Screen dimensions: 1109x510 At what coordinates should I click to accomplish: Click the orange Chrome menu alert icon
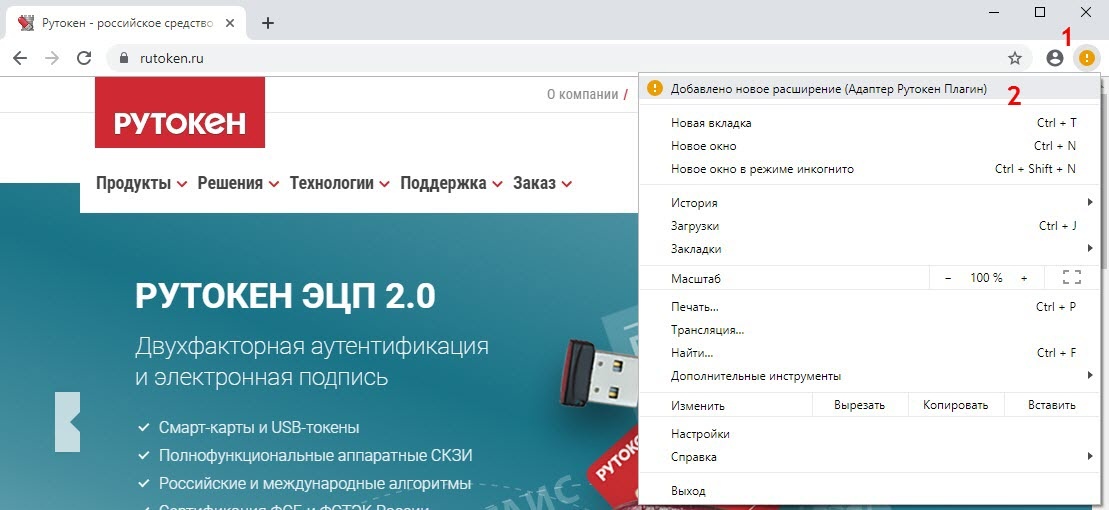coord(1087,58)
